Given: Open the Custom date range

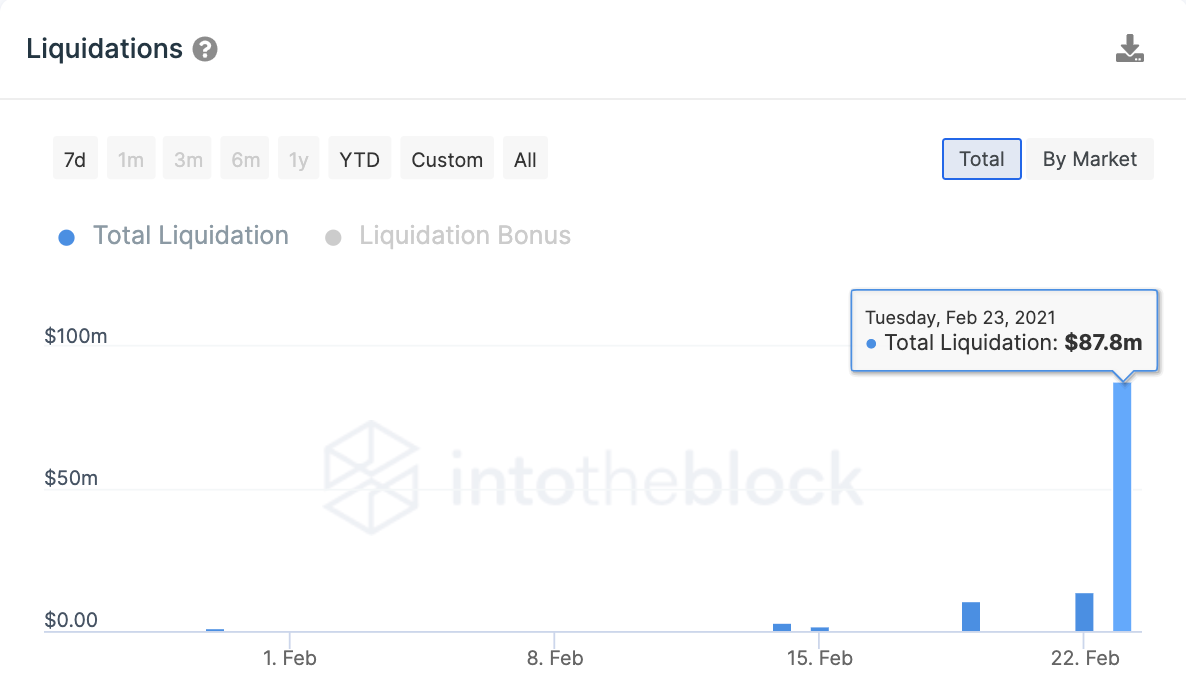Looking at the screenshot, I should click(447, 159).
